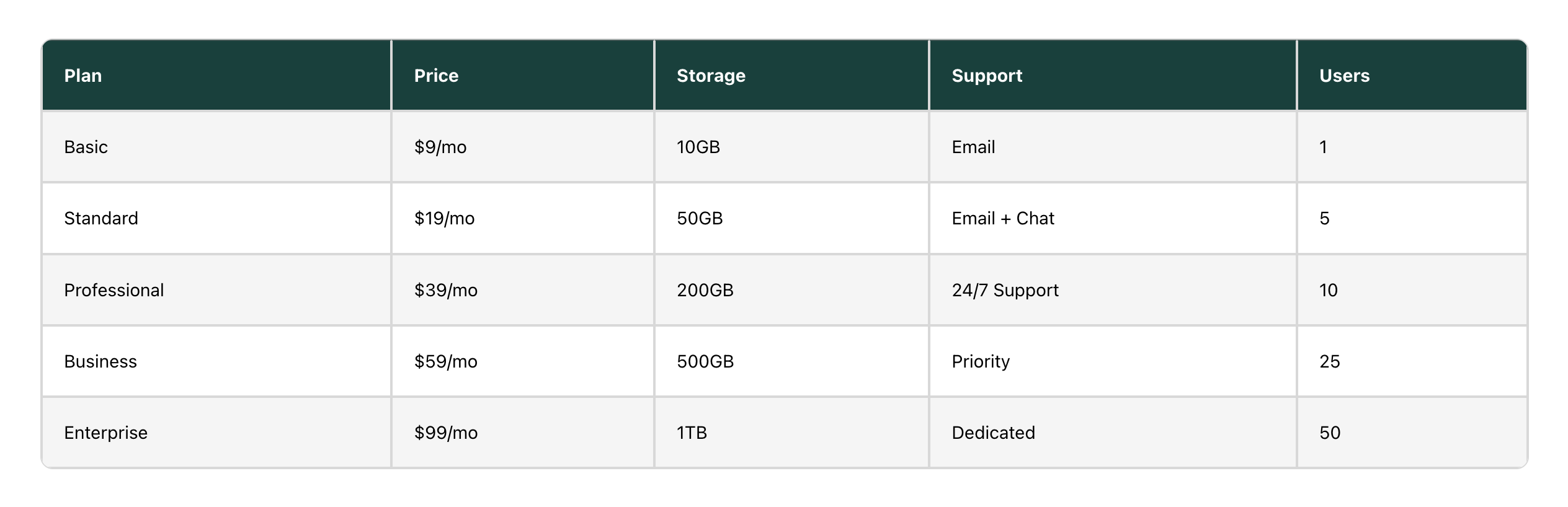Select the Email + Chat support cell
This screenshot has height=507, width=1568.
[1113, 218]
